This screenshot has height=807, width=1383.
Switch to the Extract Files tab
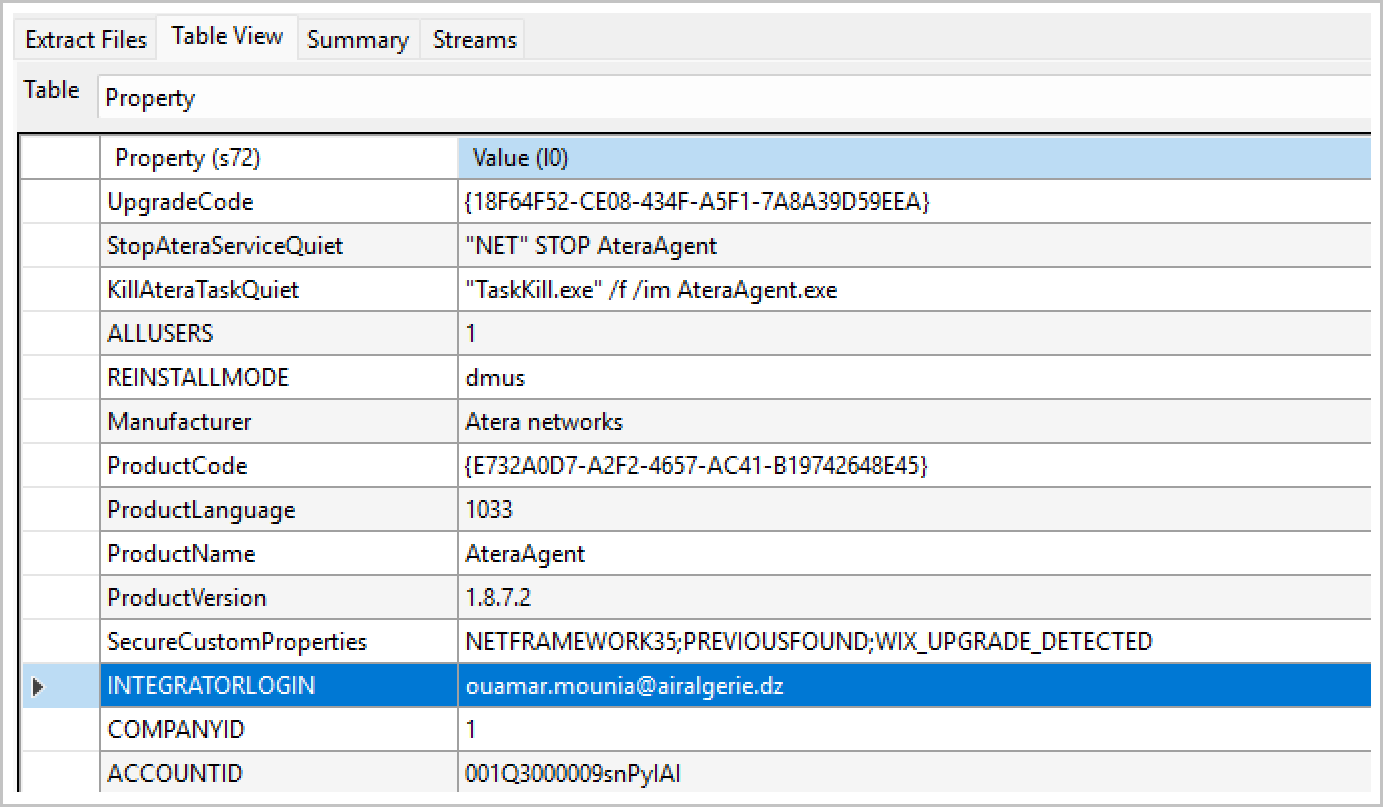86,40
